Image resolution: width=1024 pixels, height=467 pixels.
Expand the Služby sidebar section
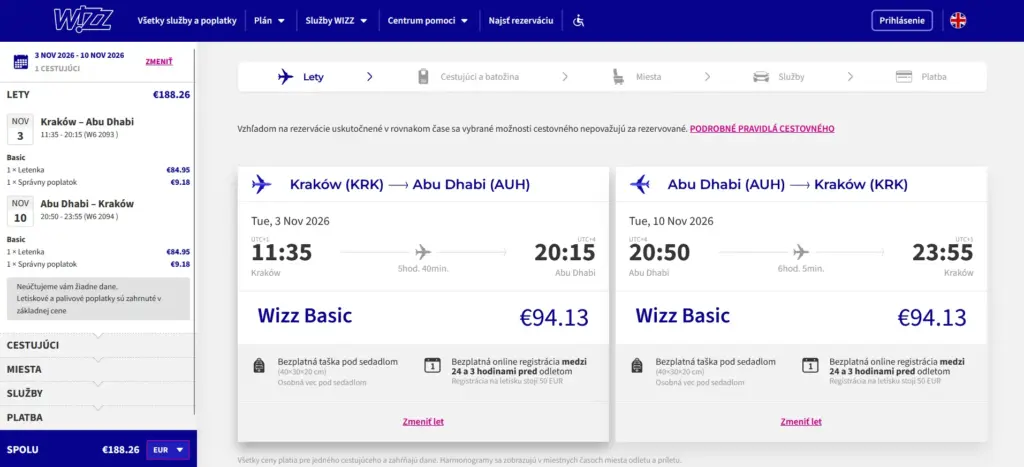(x=97, y=394)
